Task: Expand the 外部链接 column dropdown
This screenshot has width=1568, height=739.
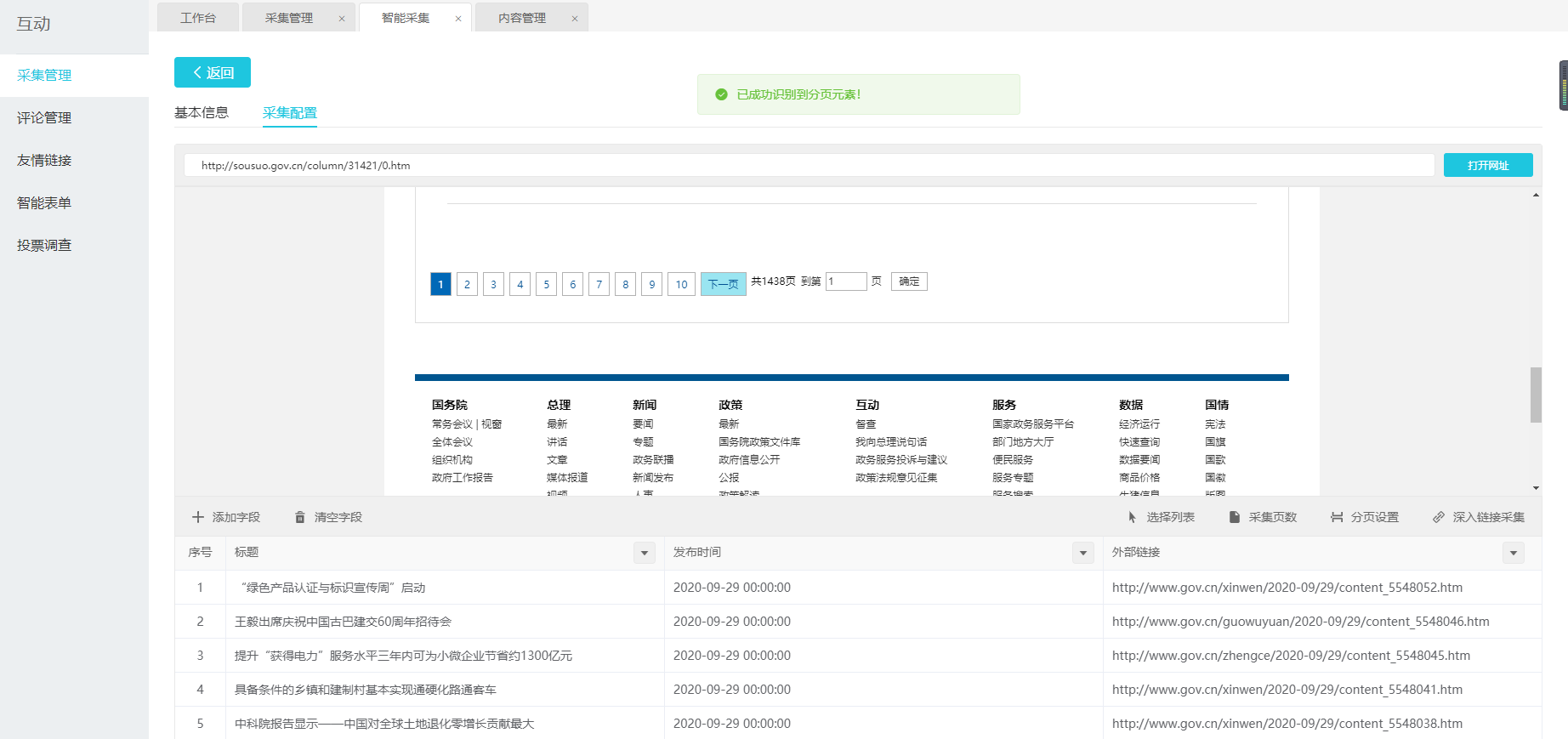Action: click(1513, 553)
